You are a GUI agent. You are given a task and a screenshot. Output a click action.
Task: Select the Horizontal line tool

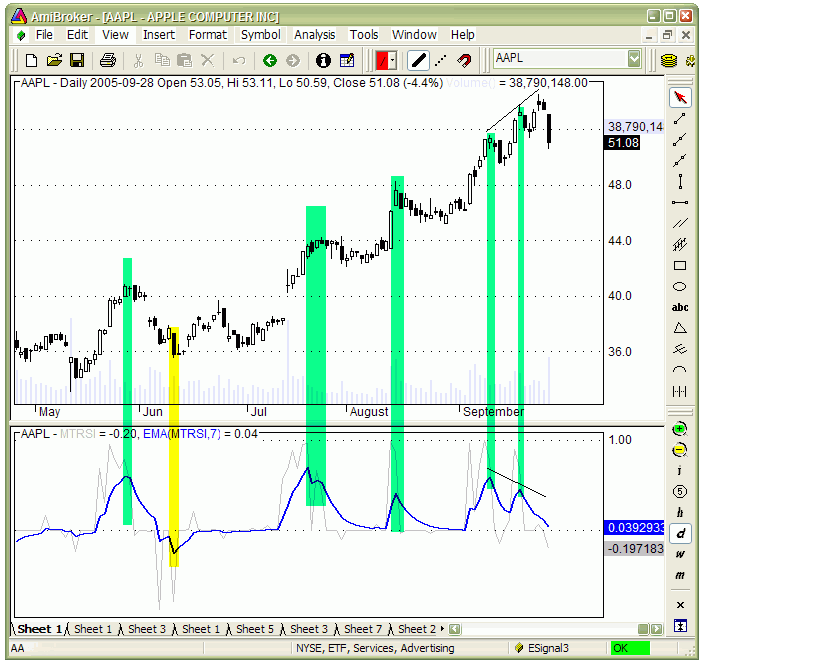tap(680, 202)
